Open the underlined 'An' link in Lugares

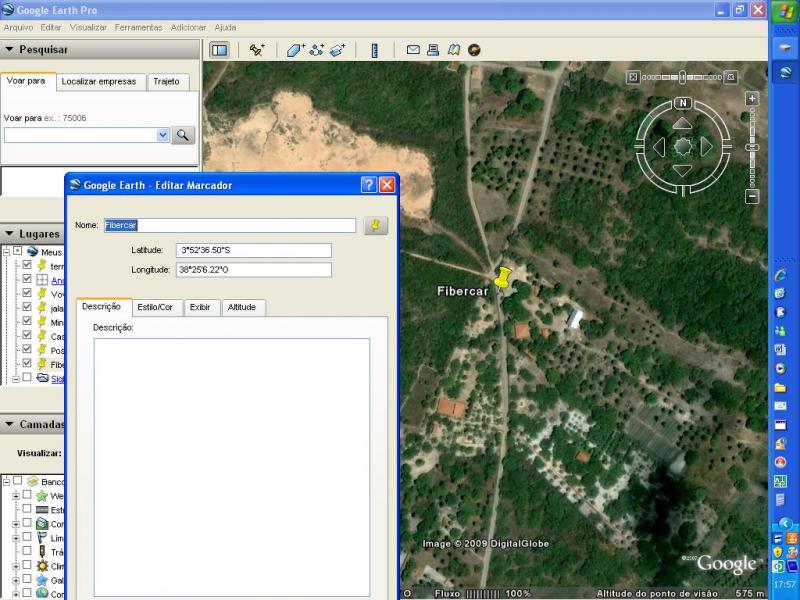57,280
